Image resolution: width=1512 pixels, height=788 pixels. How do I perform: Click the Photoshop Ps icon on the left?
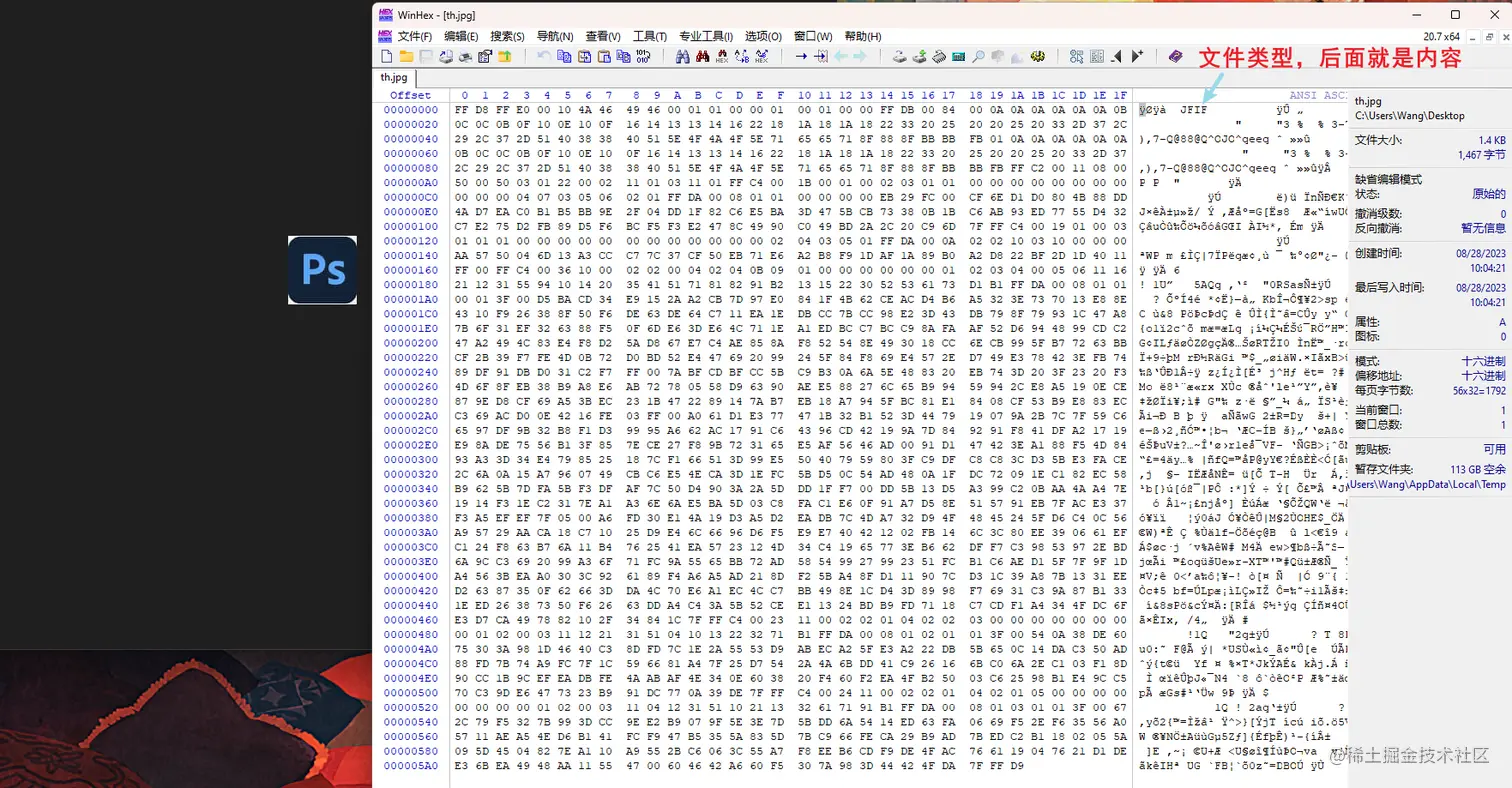coord(322,270)
